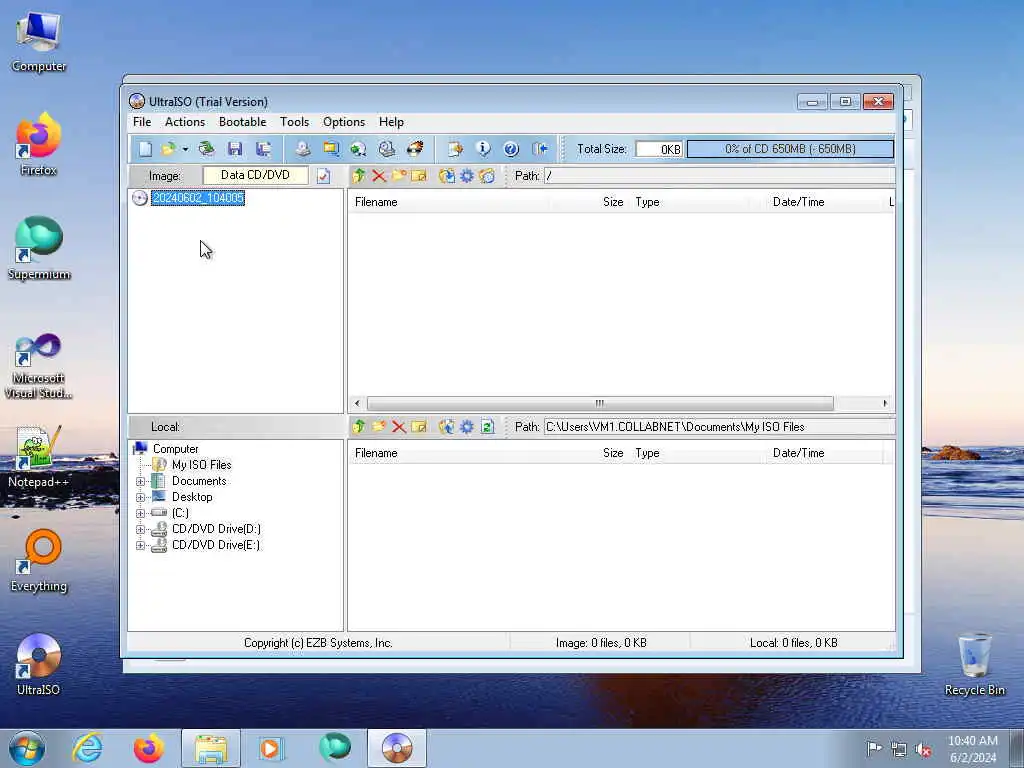Click the Local Path field
The height and width of the screenshot is (768, 1024).
pyautogui.click(x=719, y=426)
